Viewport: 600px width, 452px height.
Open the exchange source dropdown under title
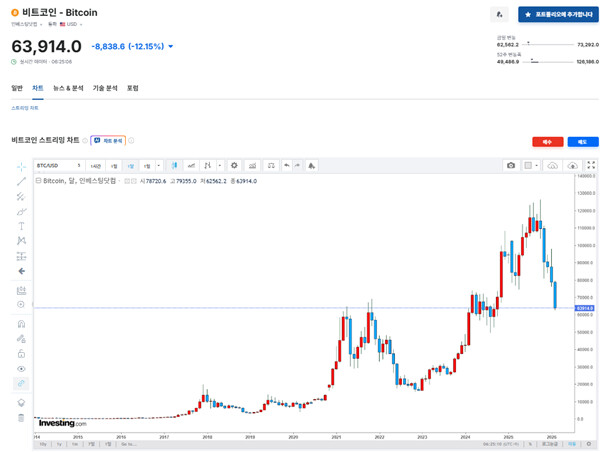click(x=26, y=24)
